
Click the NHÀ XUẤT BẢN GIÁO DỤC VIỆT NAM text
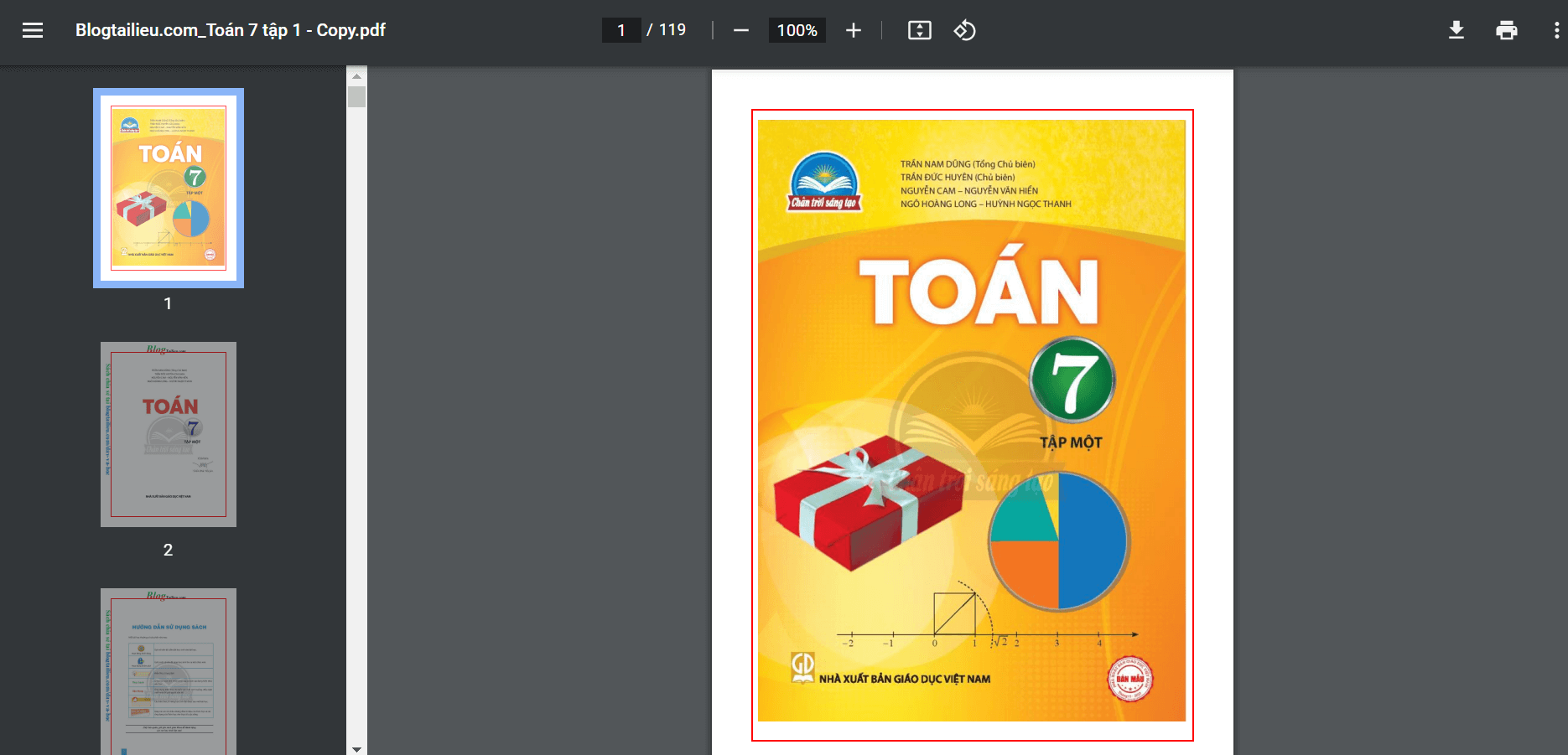[x=905, y=679]
